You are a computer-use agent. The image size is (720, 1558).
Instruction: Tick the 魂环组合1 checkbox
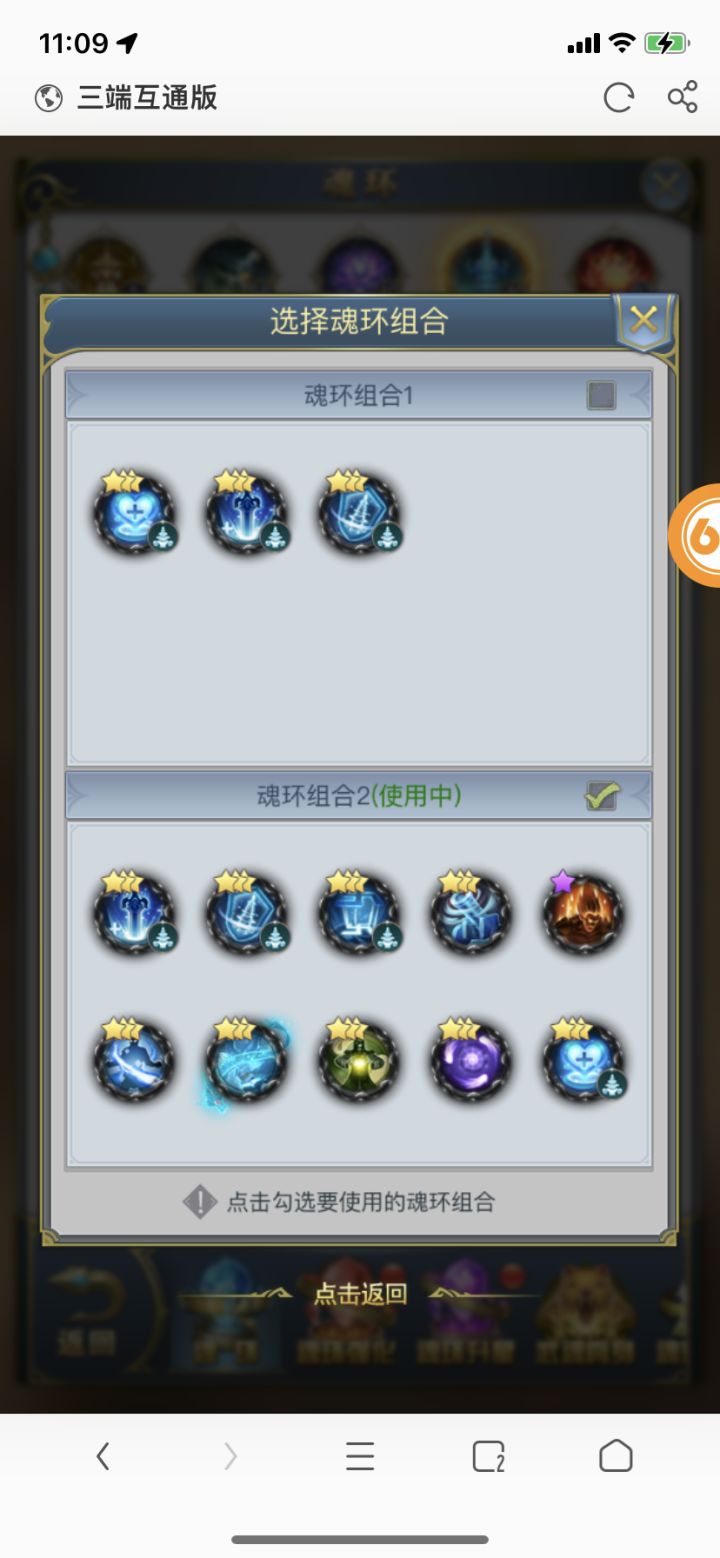(x=601, y=395)
